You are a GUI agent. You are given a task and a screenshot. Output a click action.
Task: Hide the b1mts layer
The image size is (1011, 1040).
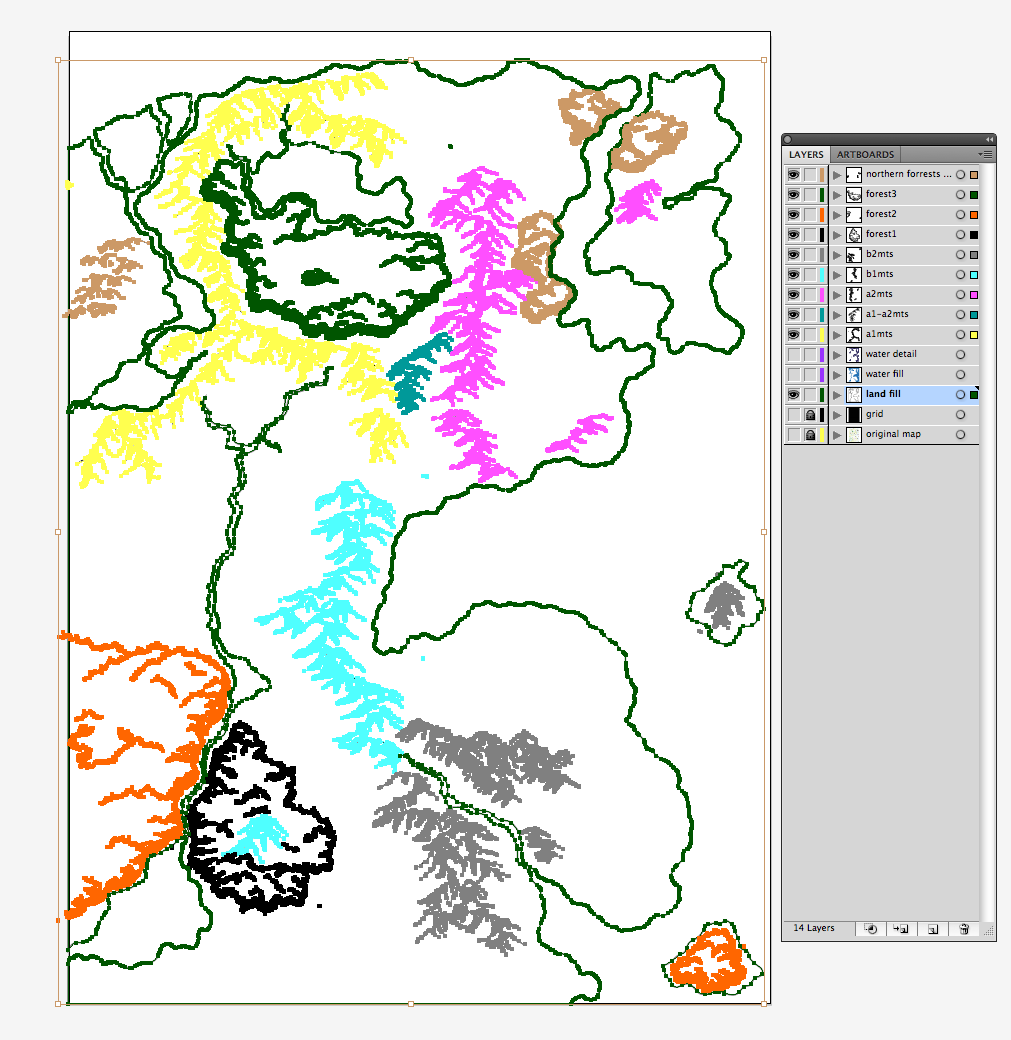pyautogui.click(x=793, y=275)
